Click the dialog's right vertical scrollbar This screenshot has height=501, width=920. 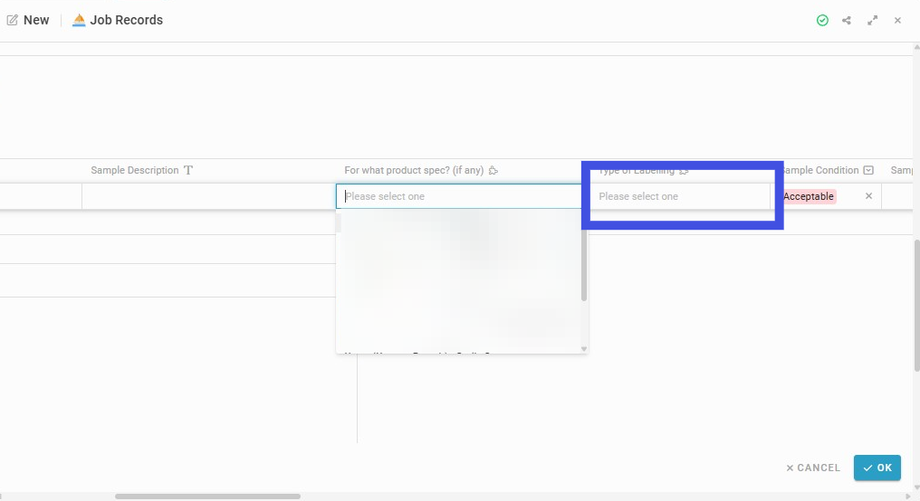(x=916, y=305)
